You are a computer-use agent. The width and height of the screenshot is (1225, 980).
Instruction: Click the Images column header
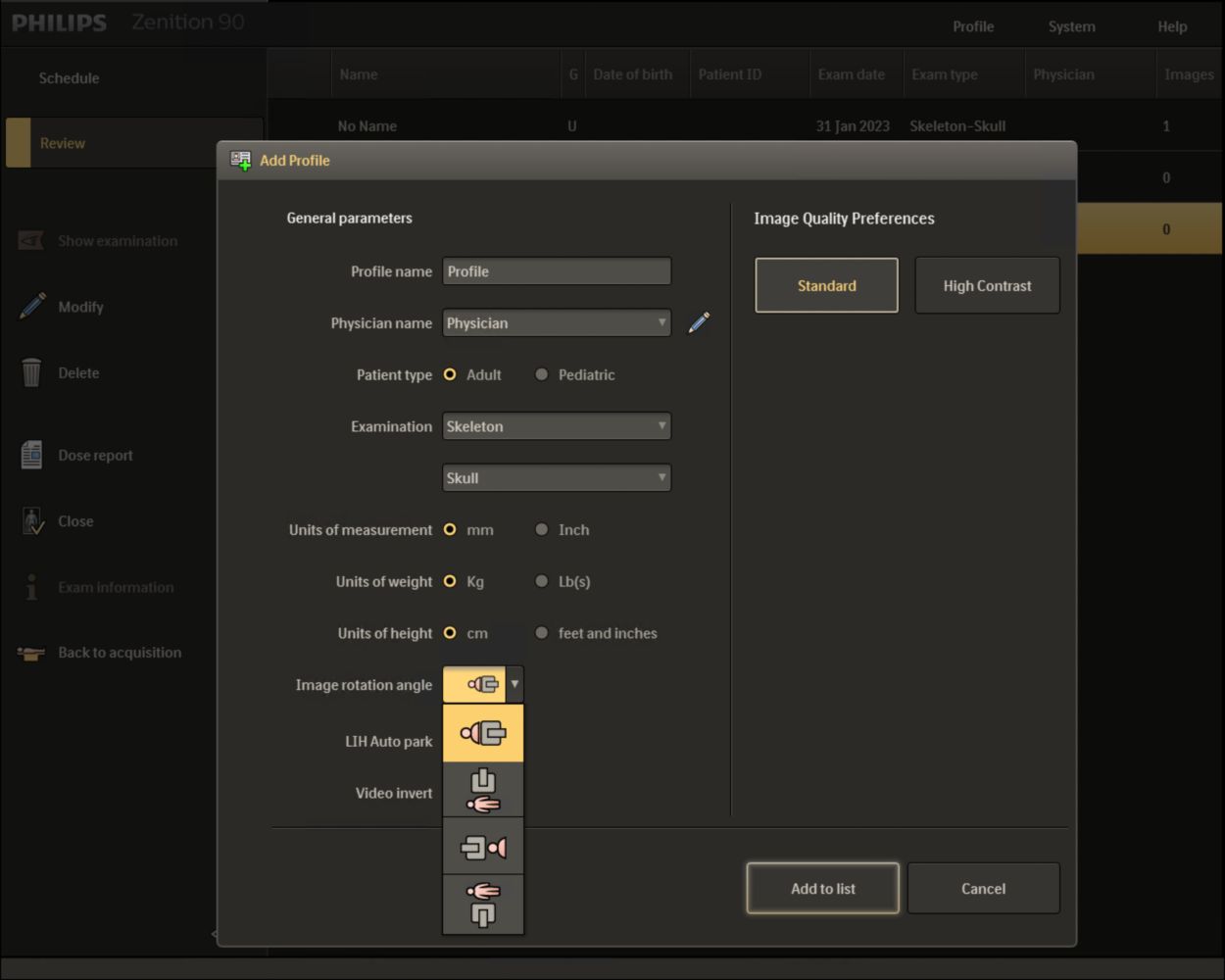click(1189, 74)
